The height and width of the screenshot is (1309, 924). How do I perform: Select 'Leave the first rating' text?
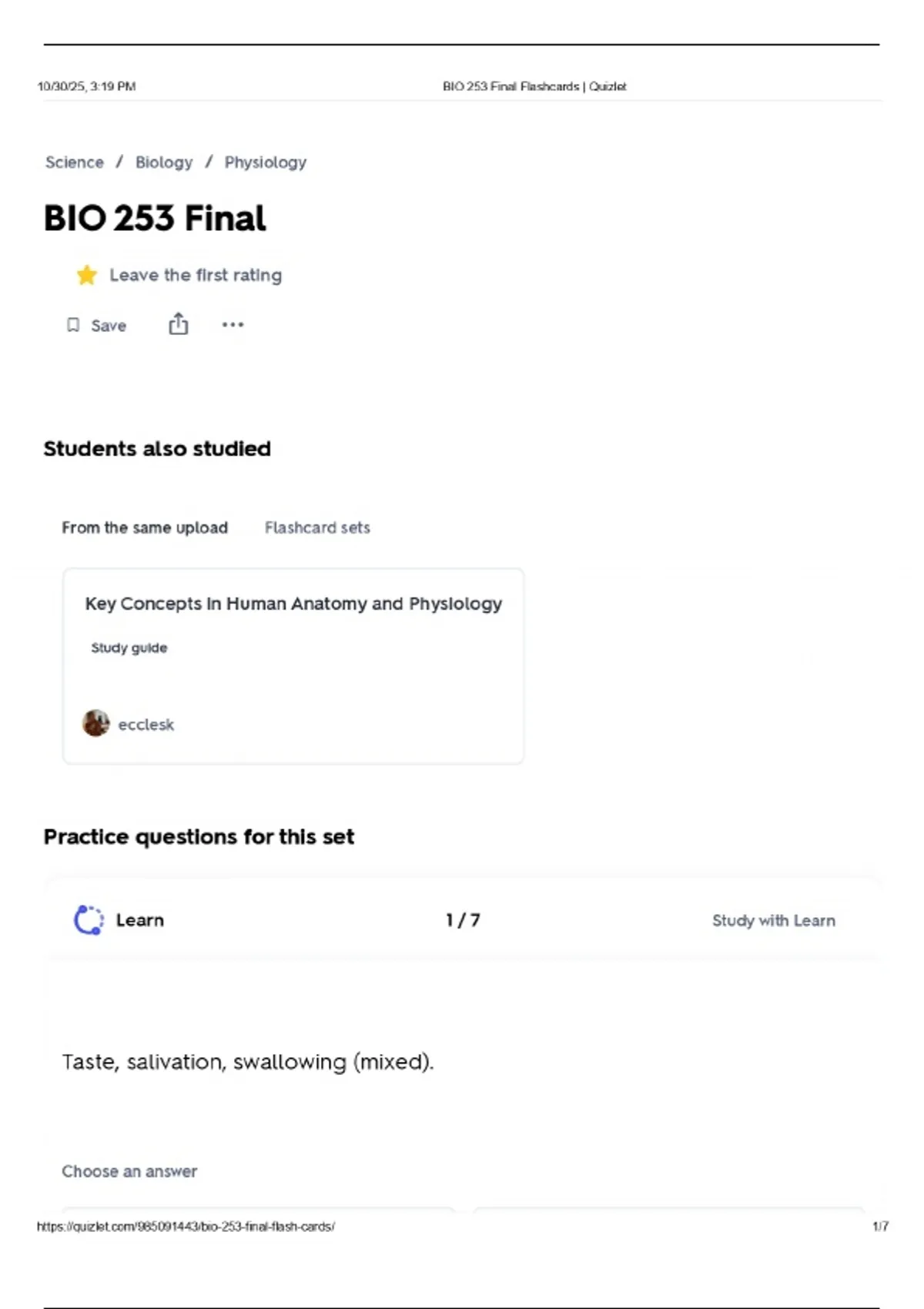(196, 275)
